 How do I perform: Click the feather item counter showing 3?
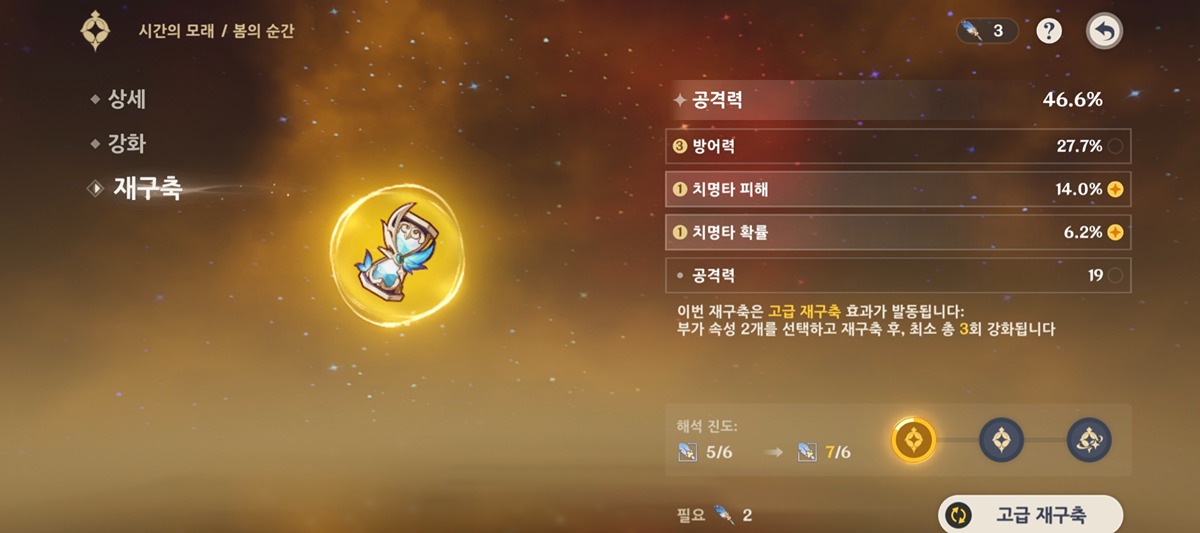(x=987, y=31)
